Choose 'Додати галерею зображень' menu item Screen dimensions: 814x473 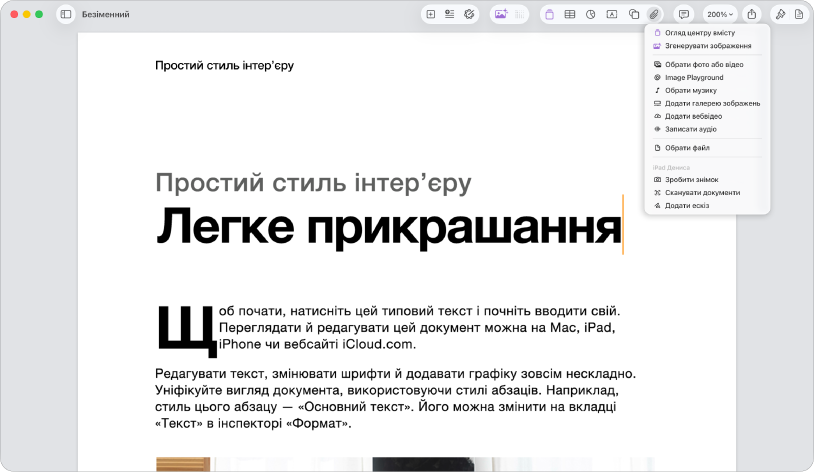pos(707,103)
